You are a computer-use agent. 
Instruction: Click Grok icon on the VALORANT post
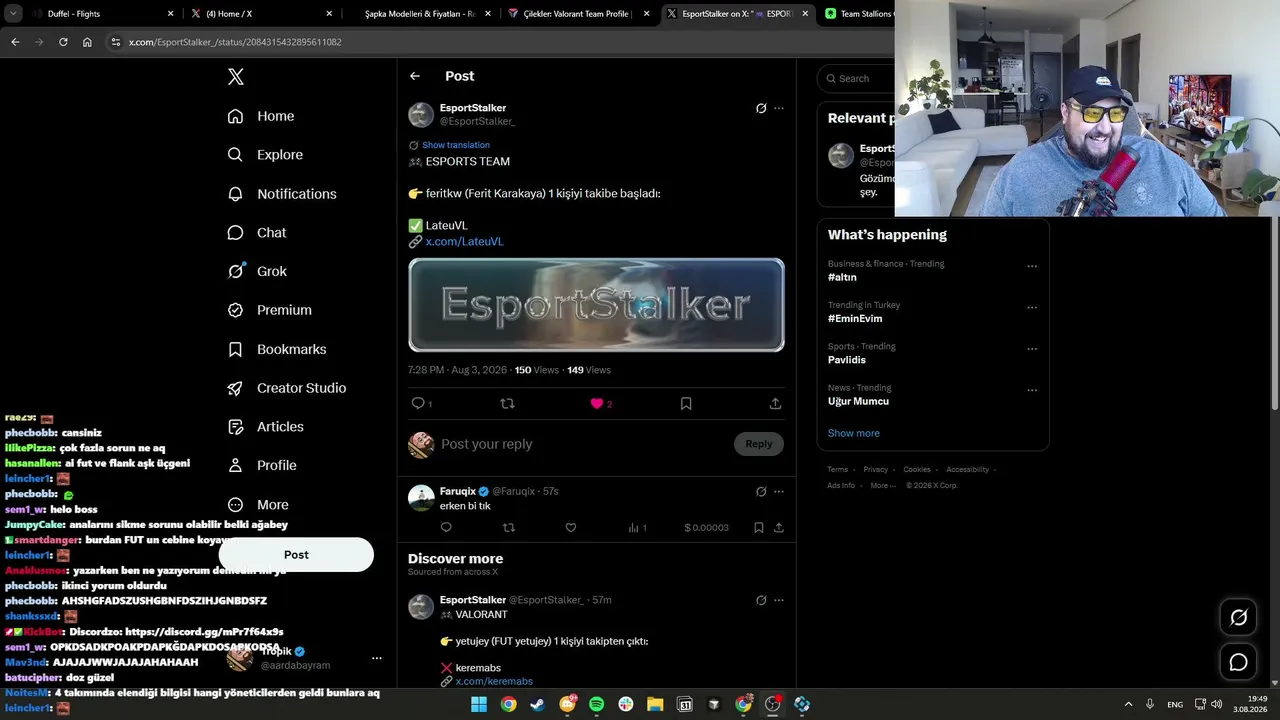tap(761, 600)
